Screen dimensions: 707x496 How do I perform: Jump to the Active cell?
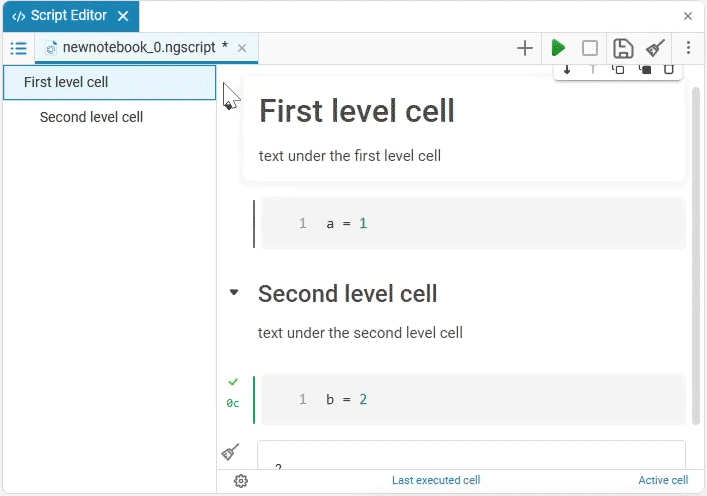tap(663, 480)
